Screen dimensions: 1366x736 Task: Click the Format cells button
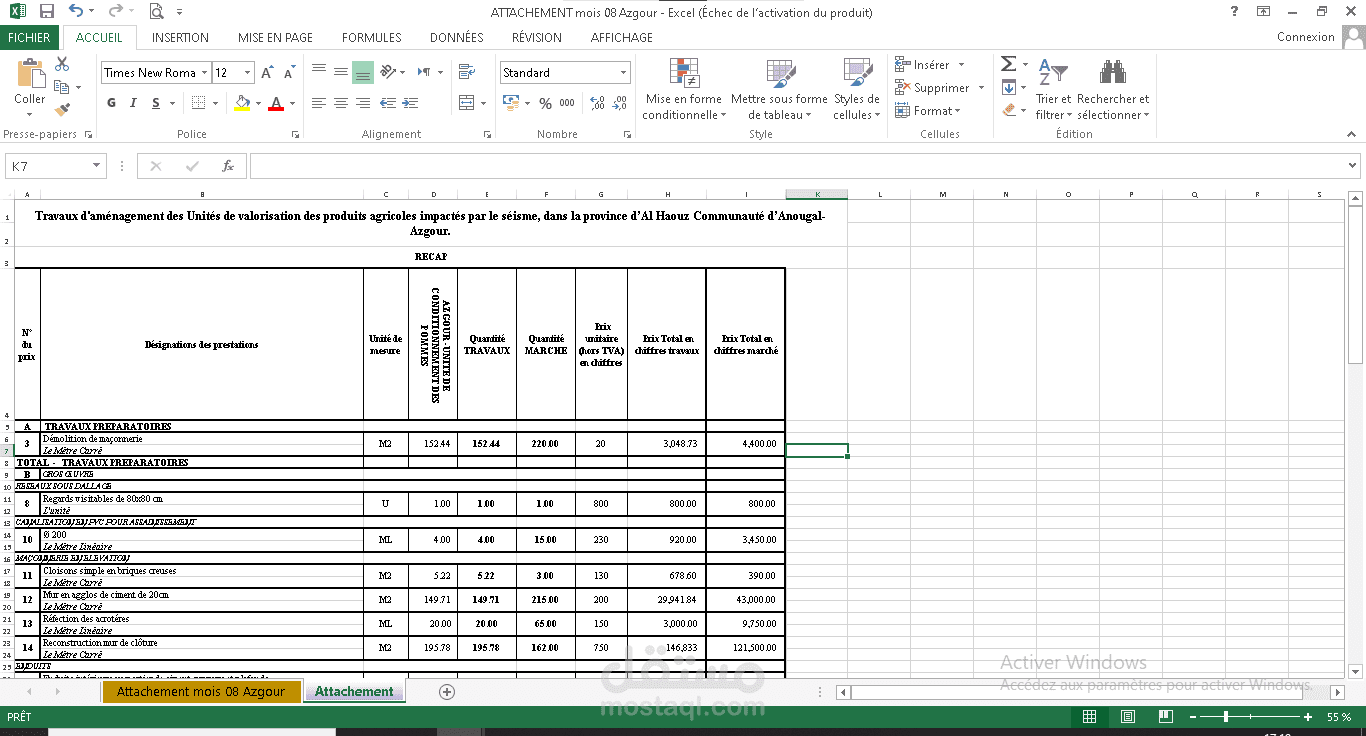(927, 110)
